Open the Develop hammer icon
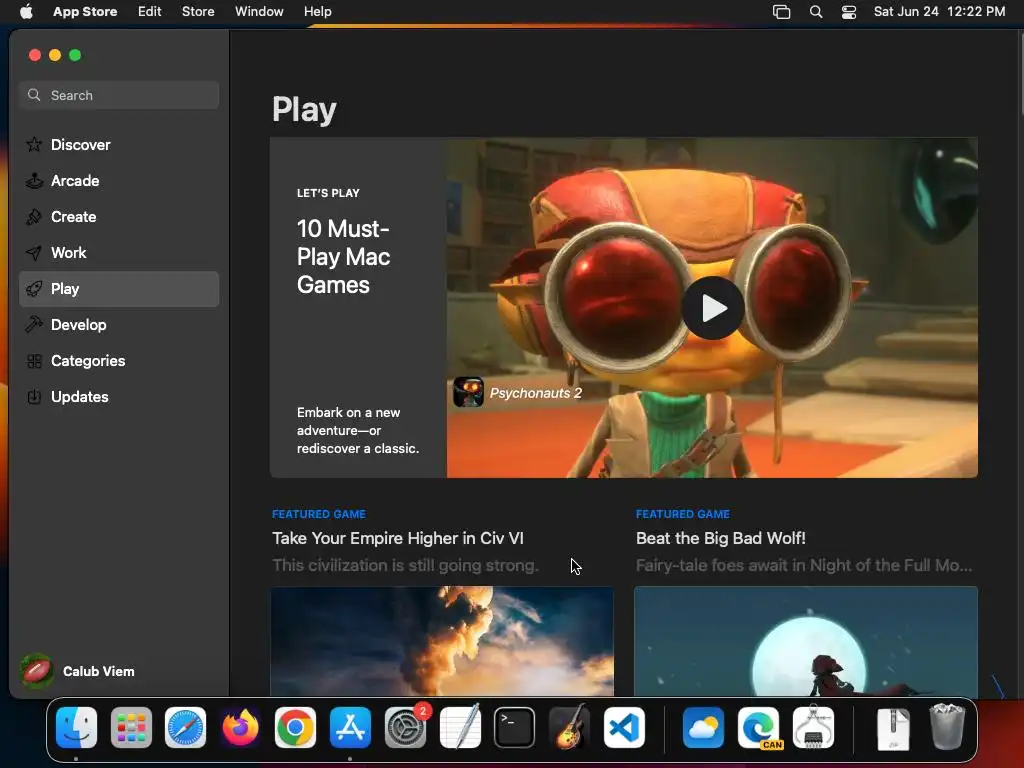Image resolution: width=1024 pixels, height=768 pixels. [34, 325]
